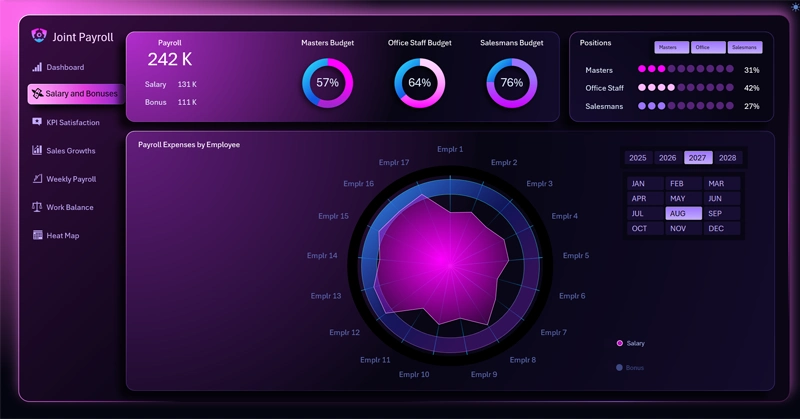Switch to Work Balance page
This screenshot has height=419, width=800.
point(70,207)
